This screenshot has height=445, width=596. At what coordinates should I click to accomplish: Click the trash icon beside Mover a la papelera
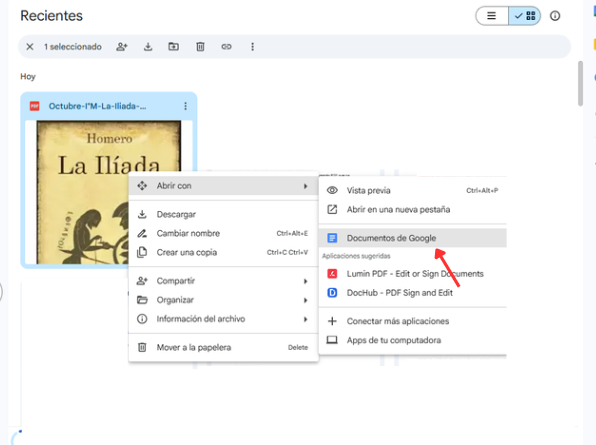coord(142,347)
